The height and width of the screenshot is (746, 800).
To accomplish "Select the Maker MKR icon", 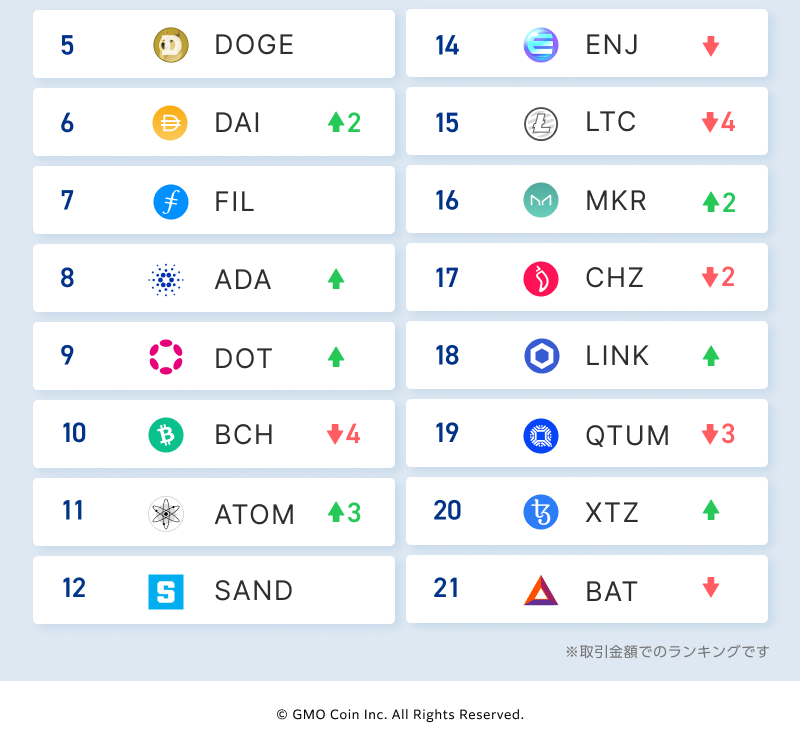I will [x=541, y=201].
